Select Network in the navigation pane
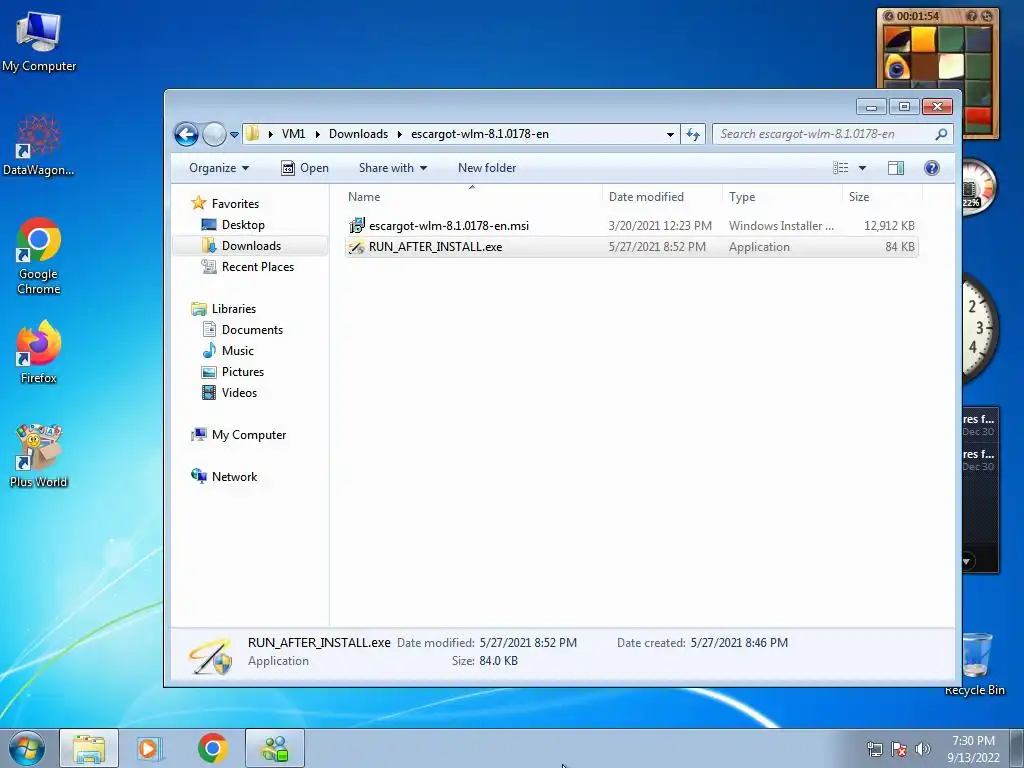The image size is (1024, 768). tap(234, 477)
